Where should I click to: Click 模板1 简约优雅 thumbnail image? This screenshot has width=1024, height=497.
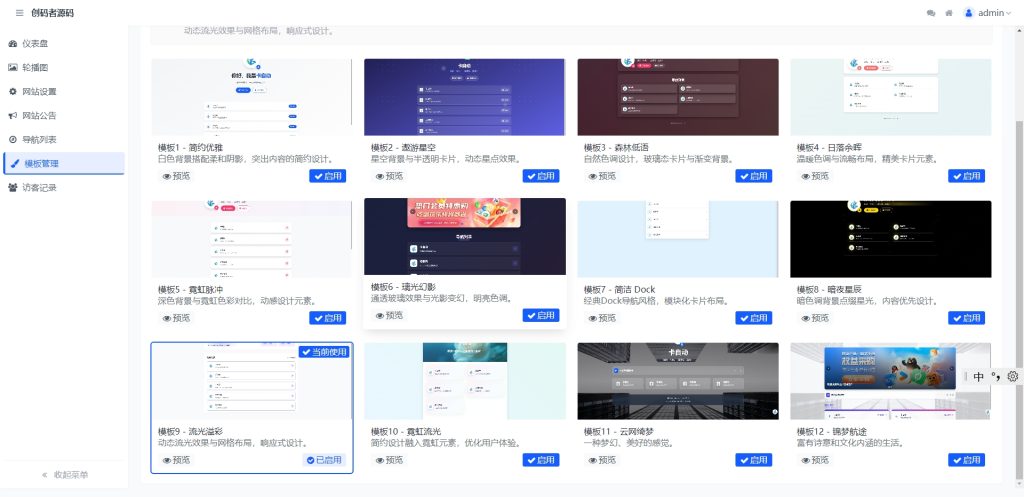pyautogui.click(x=251, y=97)
